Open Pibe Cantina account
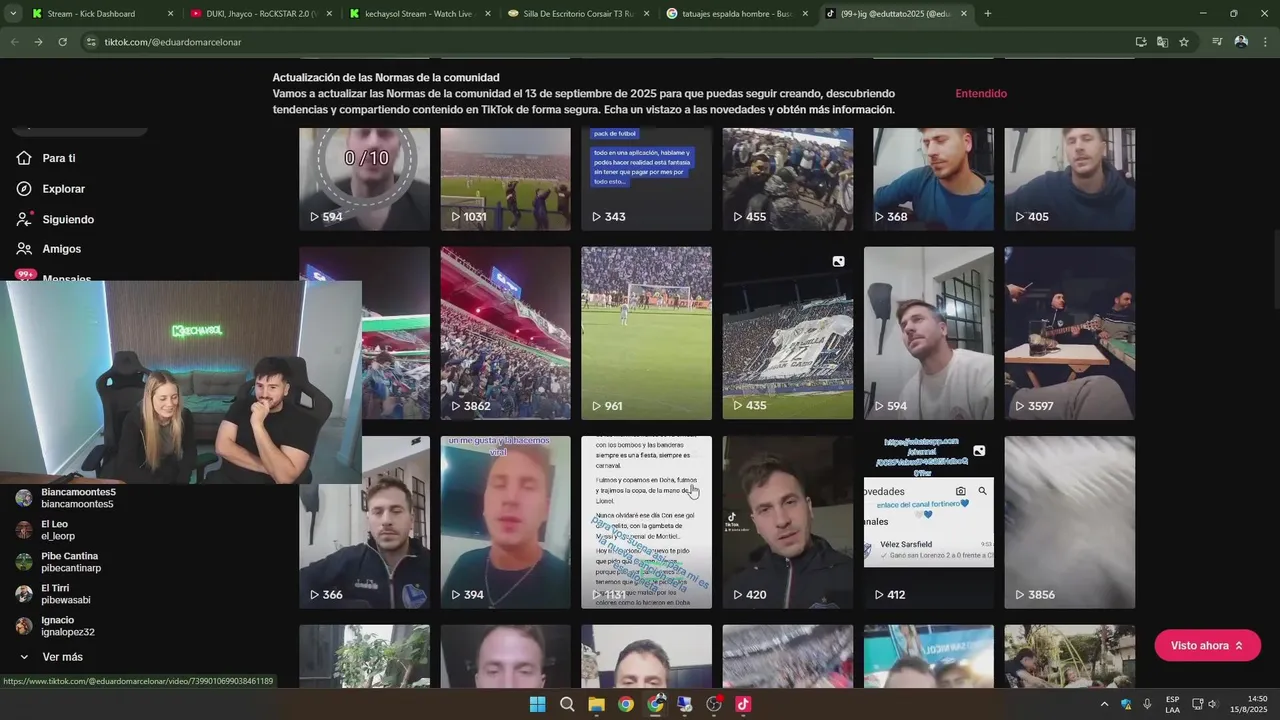The image size is (1280, 720). coord(70,562)
